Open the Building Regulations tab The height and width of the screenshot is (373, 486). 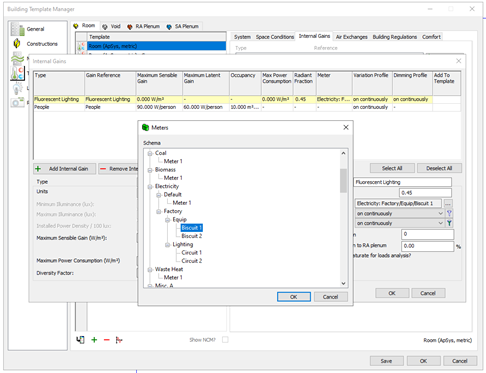coord(395,37)
